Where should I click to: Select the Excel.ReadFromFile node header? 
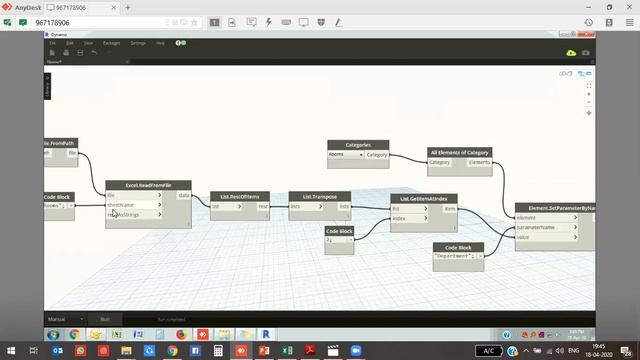point(148,185)
